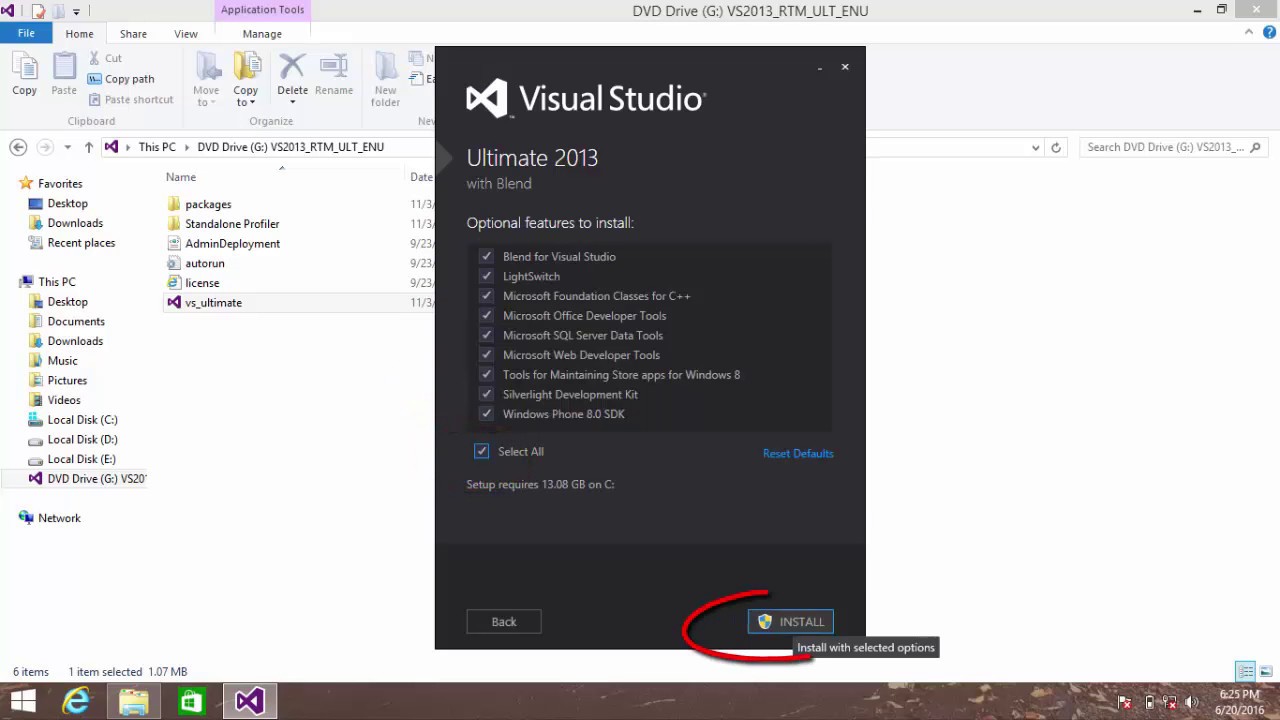Click the Explorer Forward navigation arrow

(x=44, y=147)
